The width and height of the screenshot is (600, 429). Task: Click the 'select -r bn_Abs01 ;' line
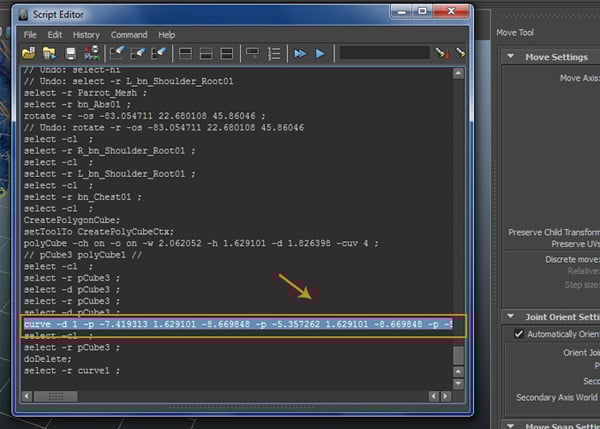tap(77, 104)
